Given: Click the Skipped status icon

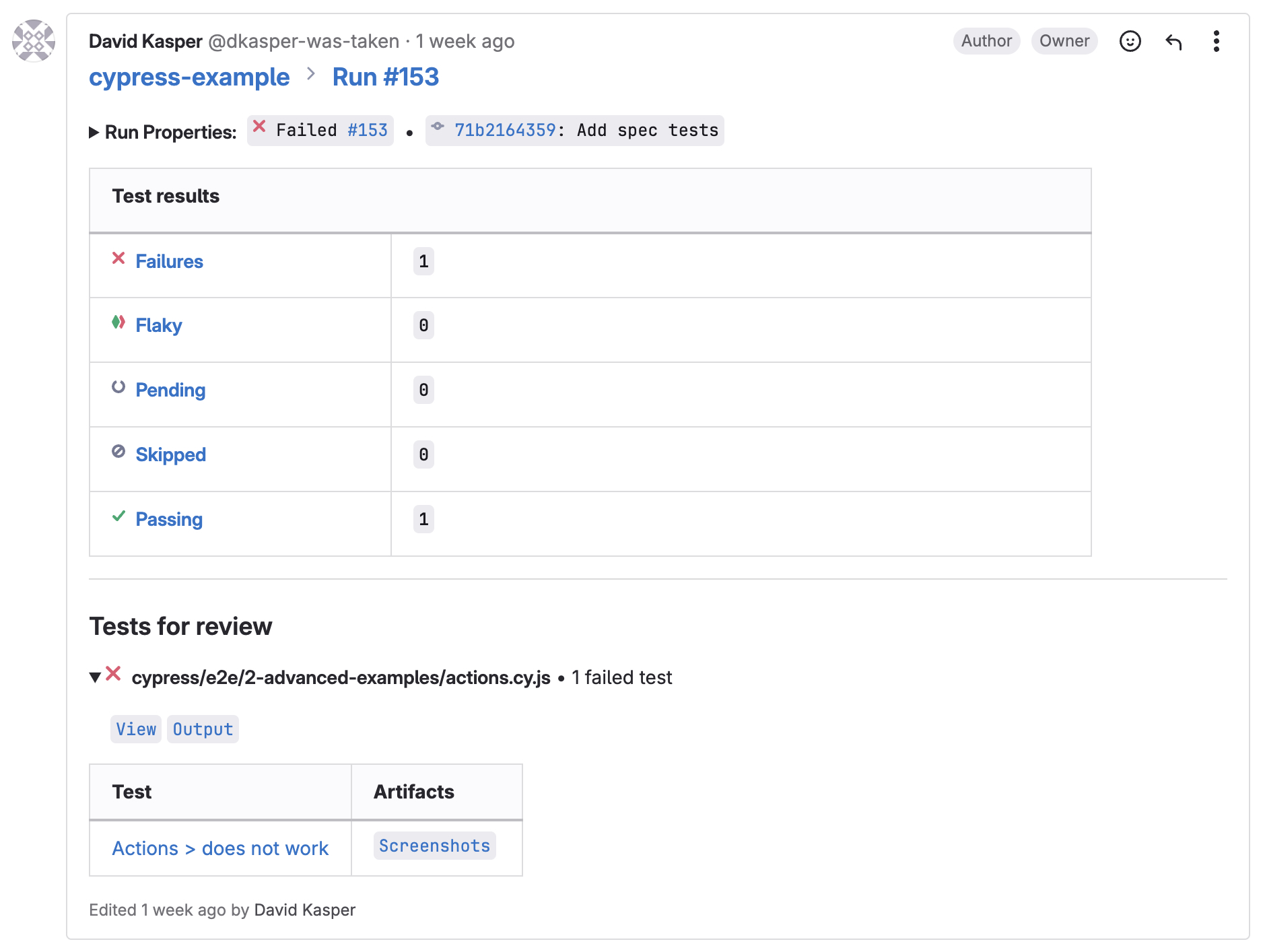Looking at the screenshot, I should click(x=118, y=452).
